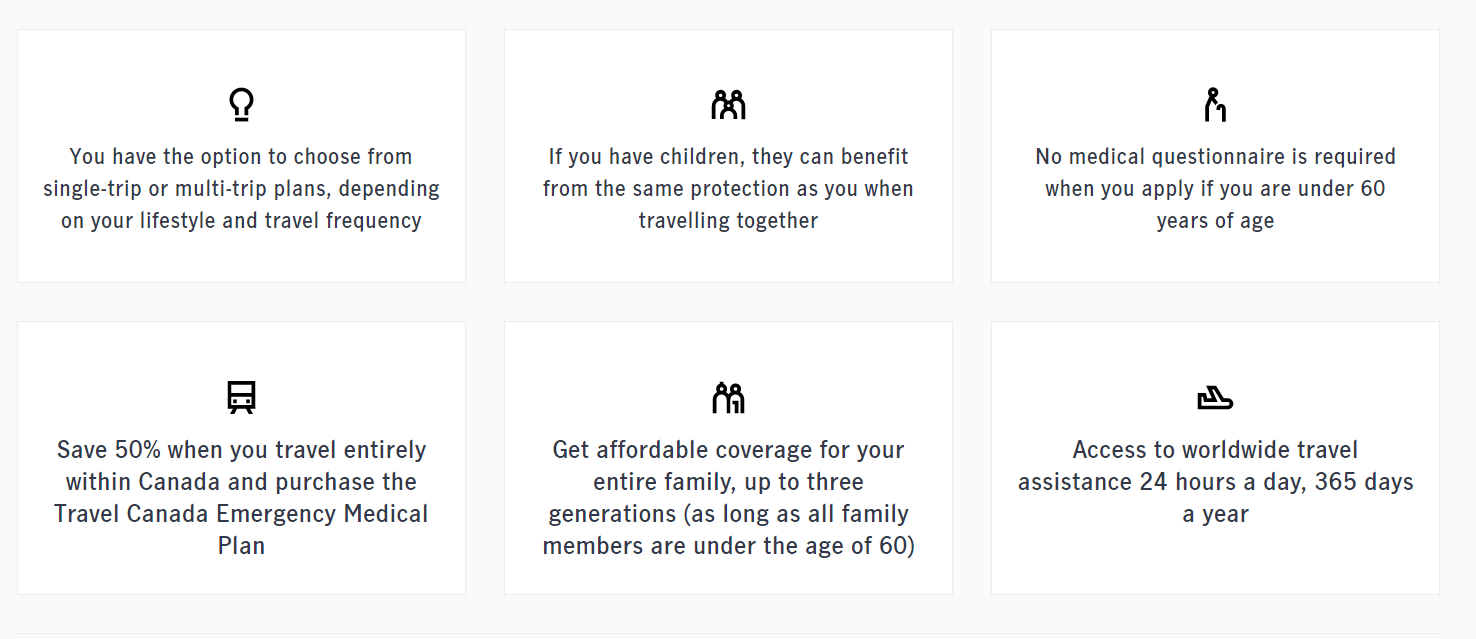Screen dimensions: 1476x639
Task: Click the 'within Canada and purchase the' line
Action: [x=241, y=482]
